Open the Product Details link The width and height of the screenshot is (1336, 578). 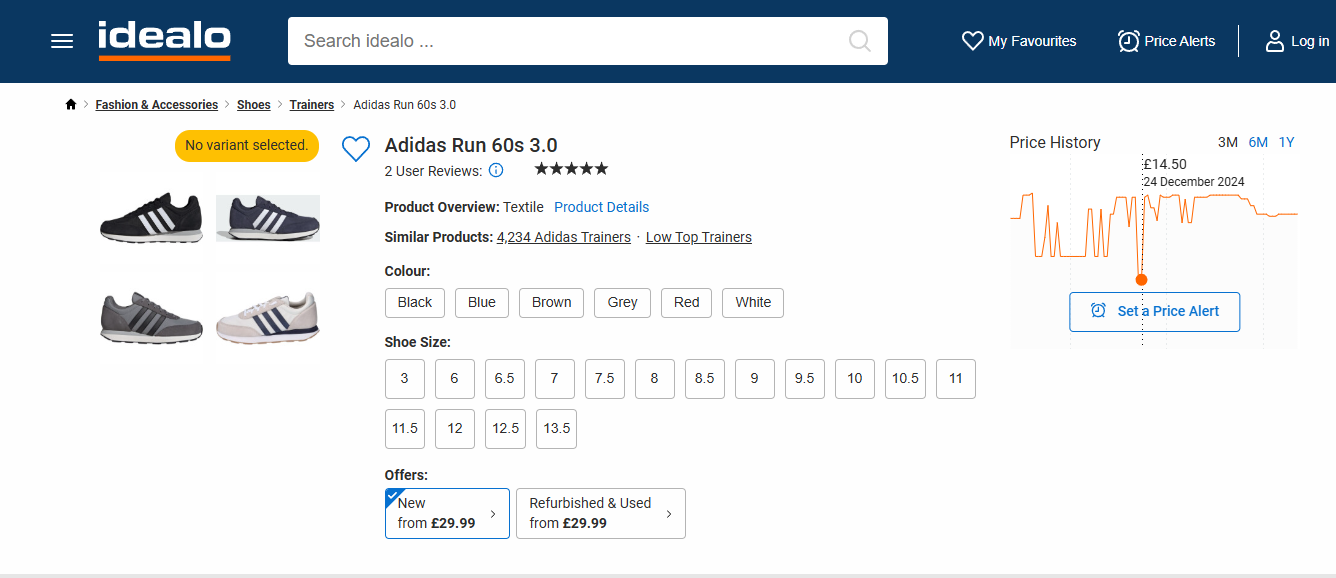pyautogui.click(x=601, y=207)
